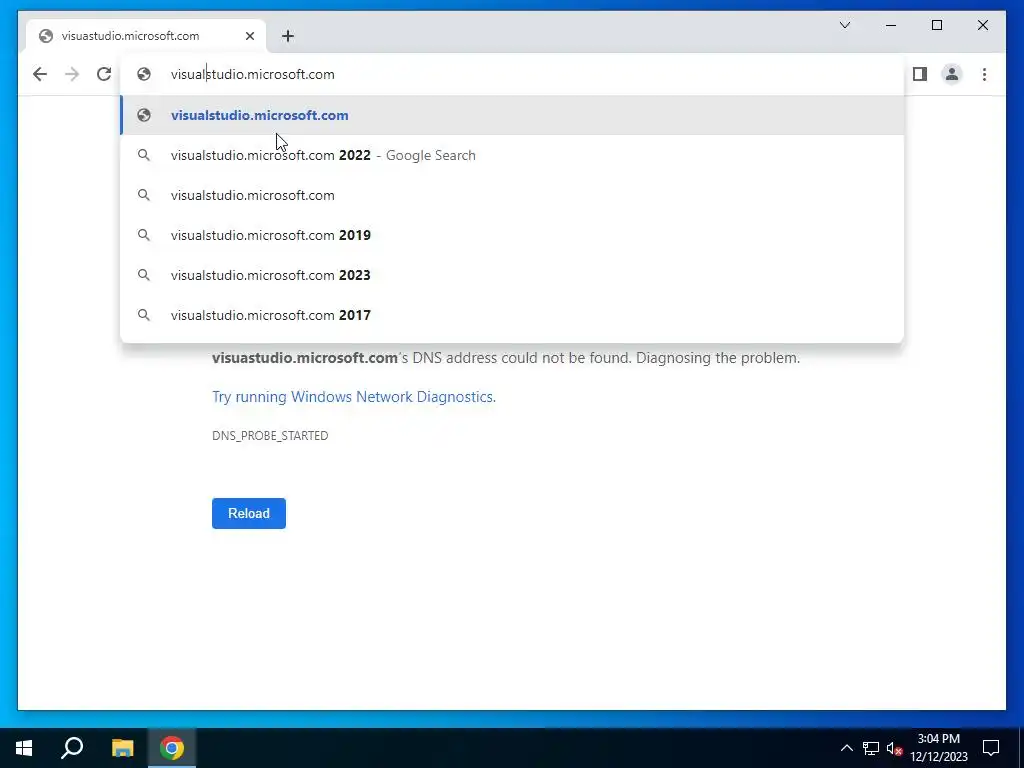Choose the 'visualstudio.microsoft.com 2023' suggestion
The height and width of the screenshot is (768, 1024).
[x=513, y=275]
